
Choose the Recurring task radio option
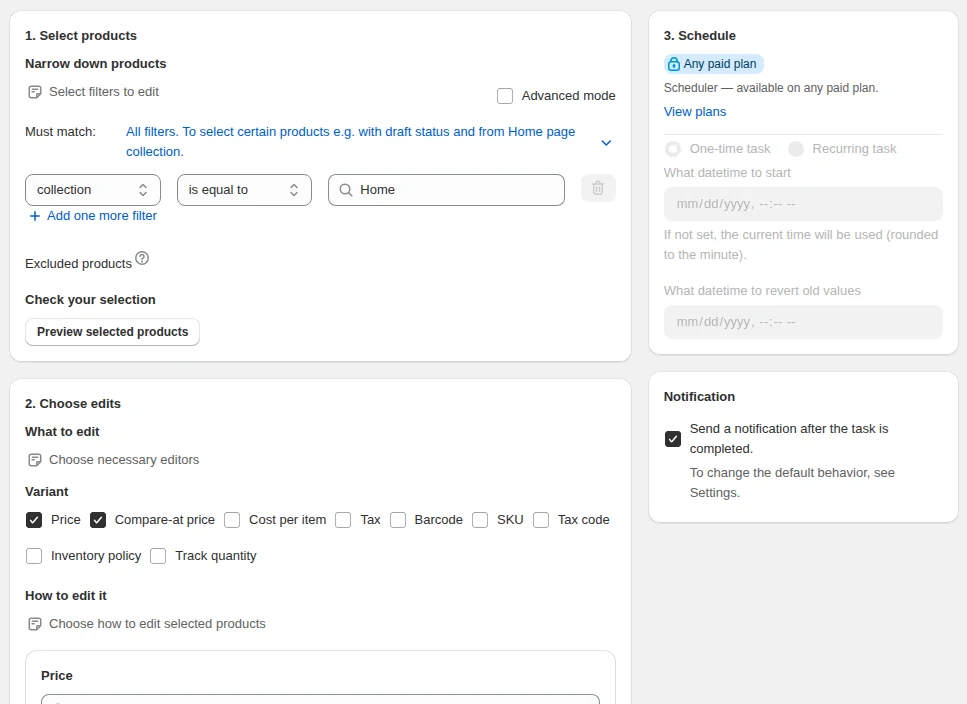(x=796, y=149)
